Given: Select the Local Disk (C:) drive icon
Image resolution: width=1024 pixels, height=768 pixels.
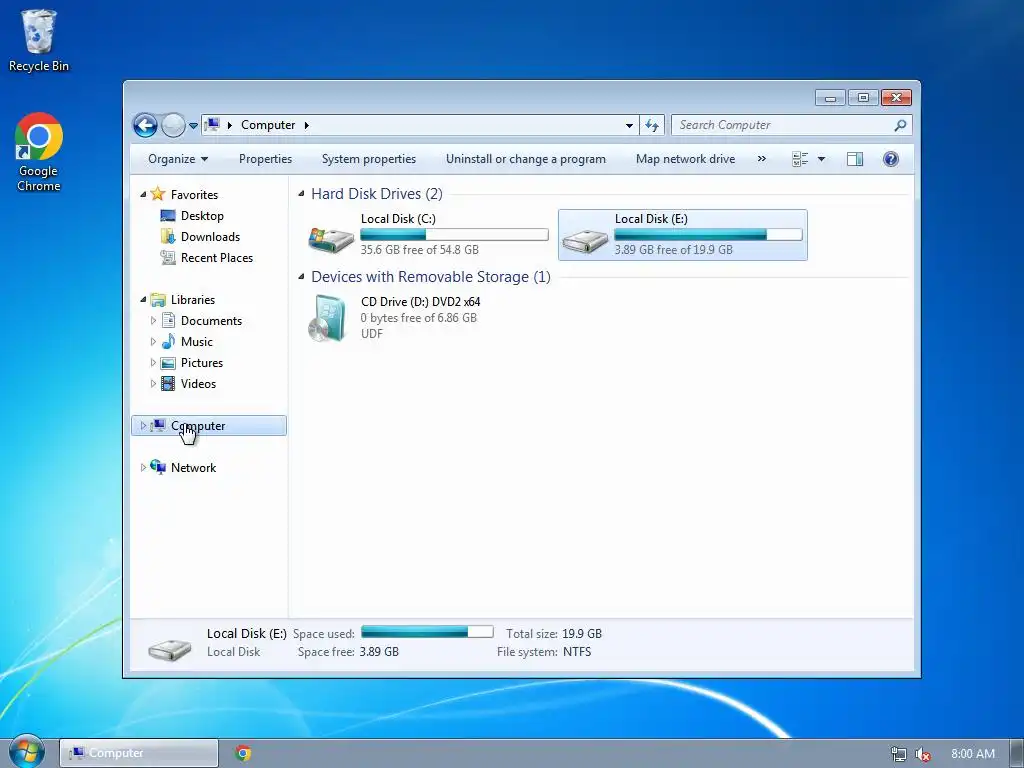Looking at the screenshot, I should pos(331,240).
